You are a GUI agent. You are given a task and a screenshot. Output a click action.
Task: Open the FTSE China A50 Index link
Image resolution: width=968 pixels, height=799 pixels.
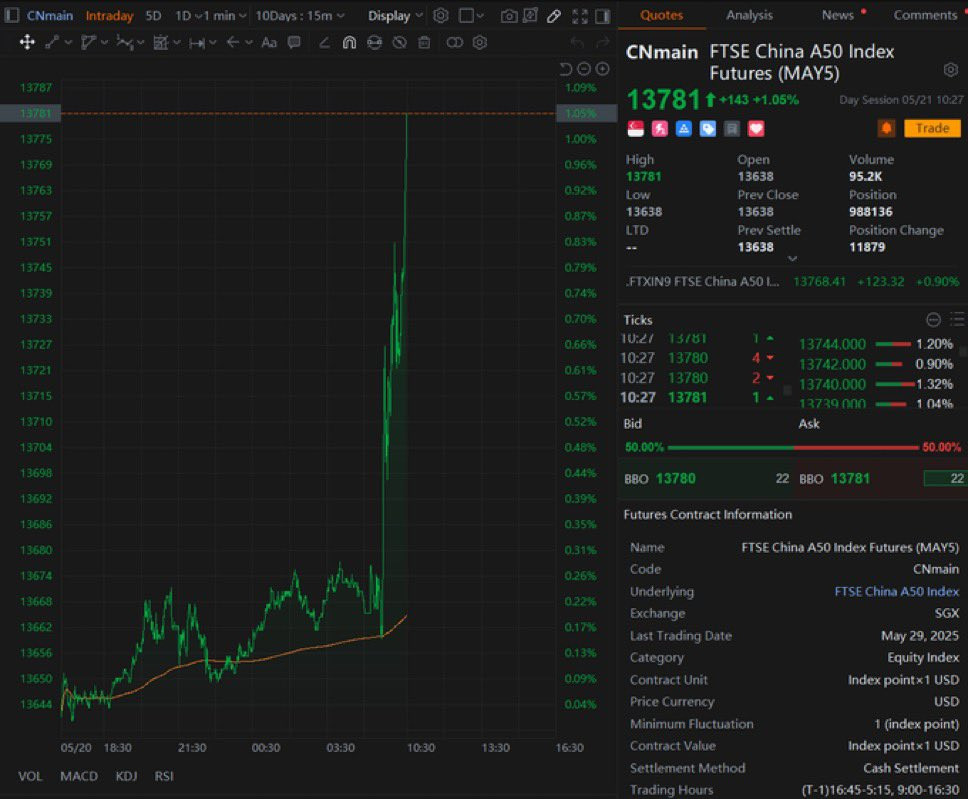tap(896, 592)
